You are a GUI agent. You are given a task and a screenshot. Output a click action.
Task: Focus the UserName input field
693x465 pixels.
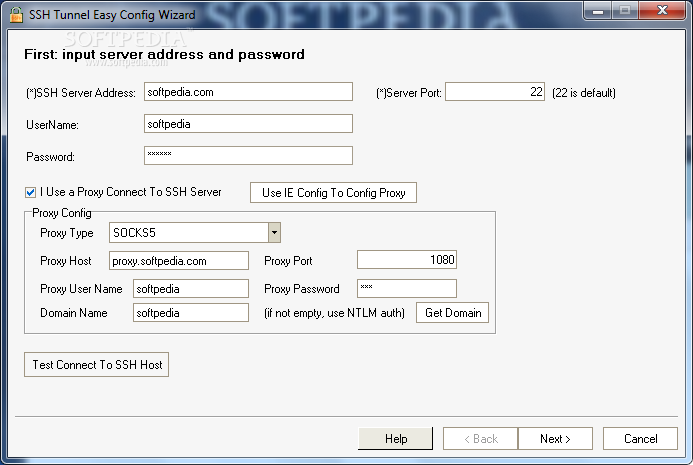pos(248,124)
